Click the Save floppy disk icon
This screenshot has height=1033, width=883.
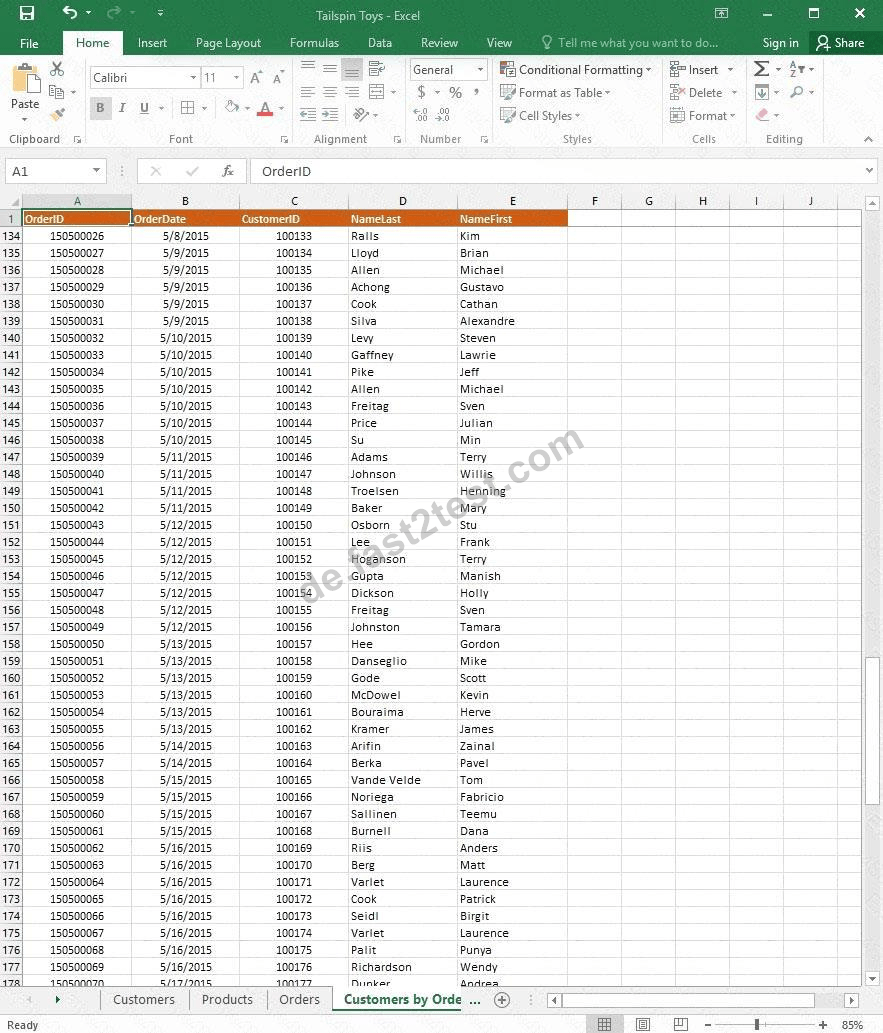[x=27, y=13]
